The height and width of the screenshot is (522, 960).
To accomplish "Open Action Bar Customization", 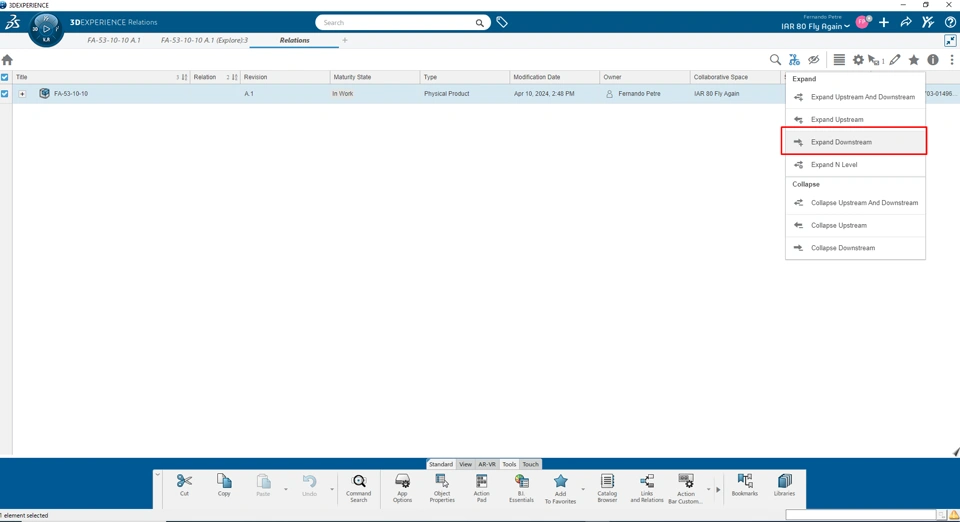I will point(686,488).
